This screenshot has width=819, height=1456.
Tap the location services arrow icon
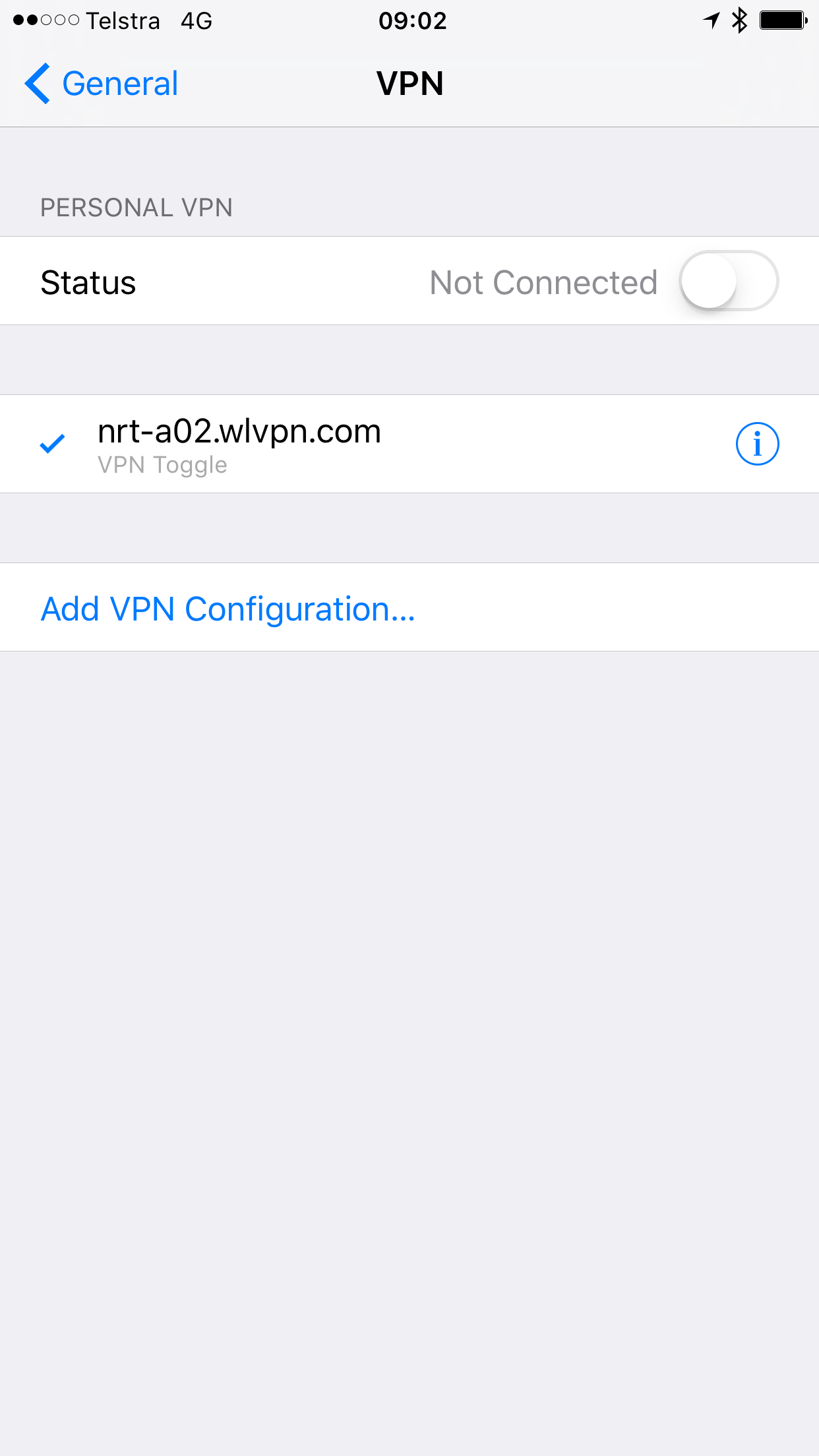[x=711, y=20]
